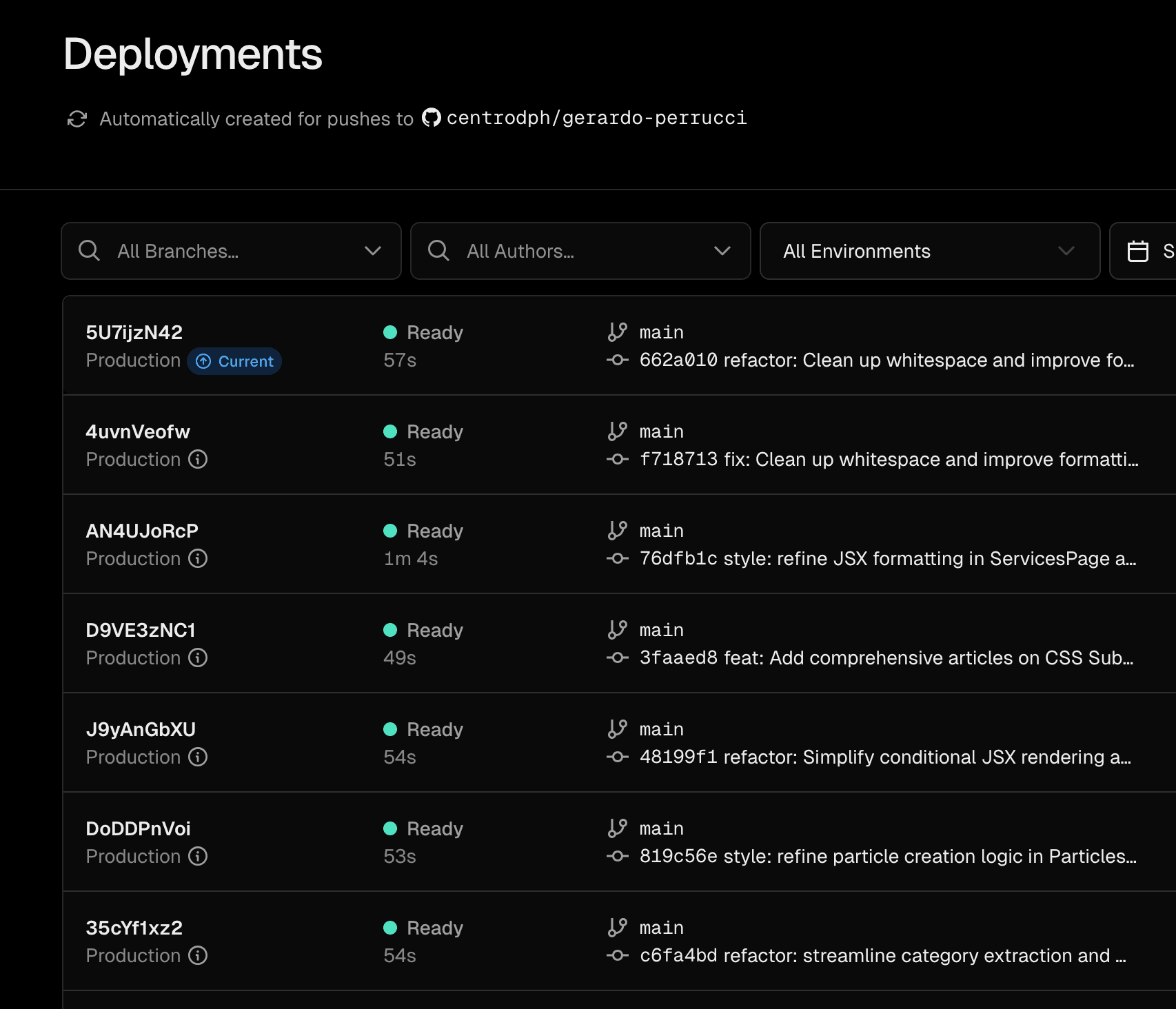This screenshot has height=1009, width=1176.
Task: Click the info icon beside D9VE3zNC1 Production label
Action: 197,658
